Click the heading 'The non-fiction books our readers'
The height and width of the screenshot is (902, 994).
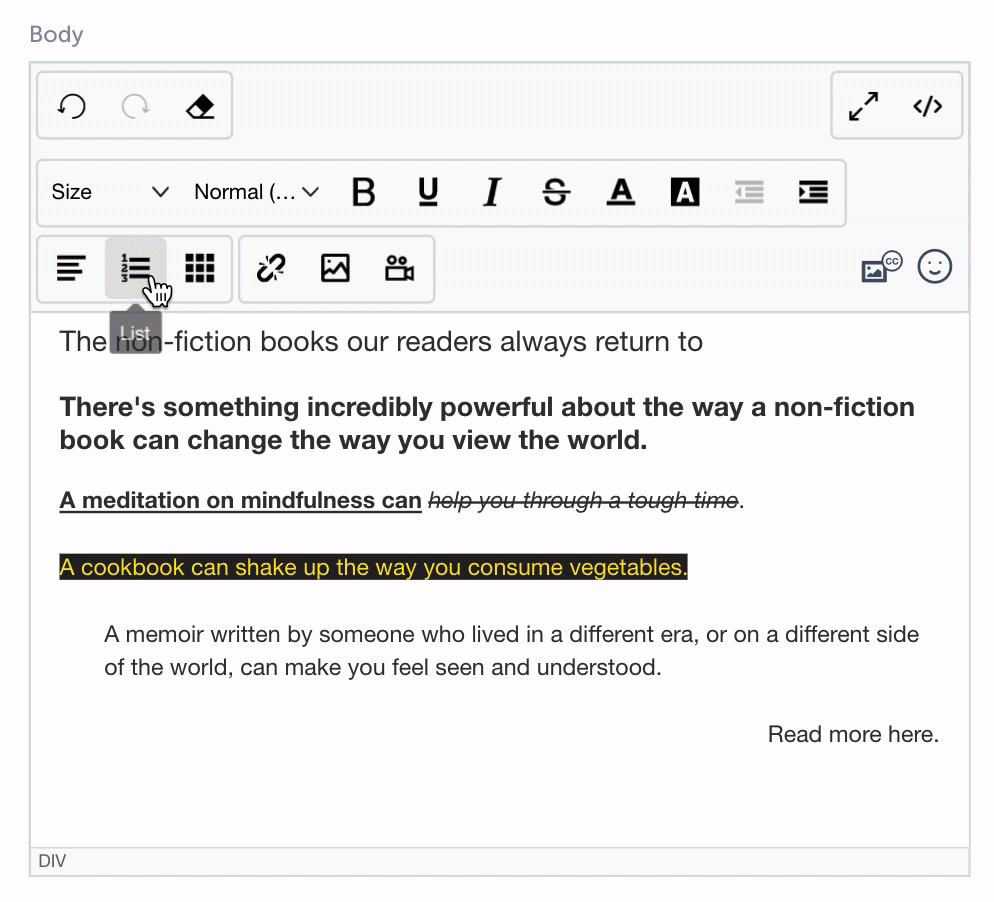coord(381,342)
